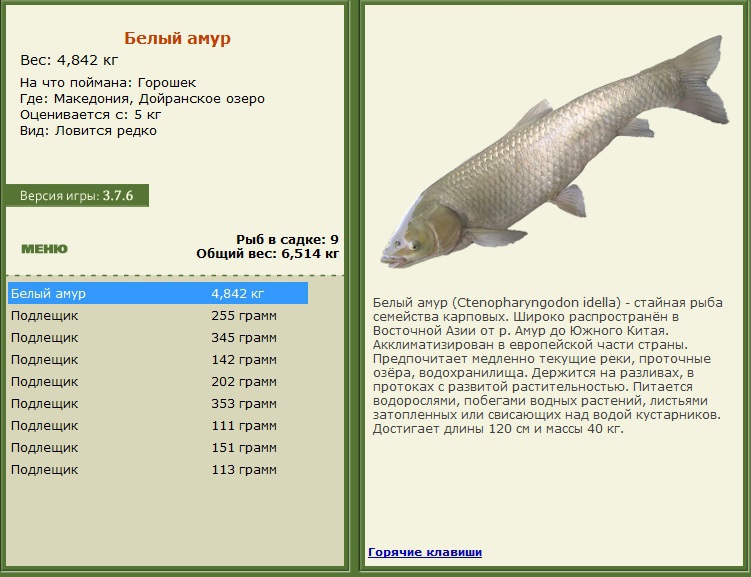Open the Горячие клавиши link
Image resolution: width=751 pixels, height=577 pixels.
(x=425, y=552)
